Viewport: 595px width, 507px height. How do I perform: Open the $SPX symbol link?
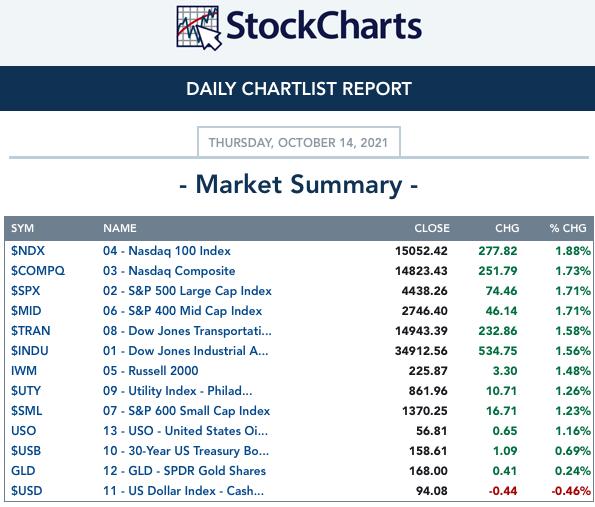tap(25, 291)
